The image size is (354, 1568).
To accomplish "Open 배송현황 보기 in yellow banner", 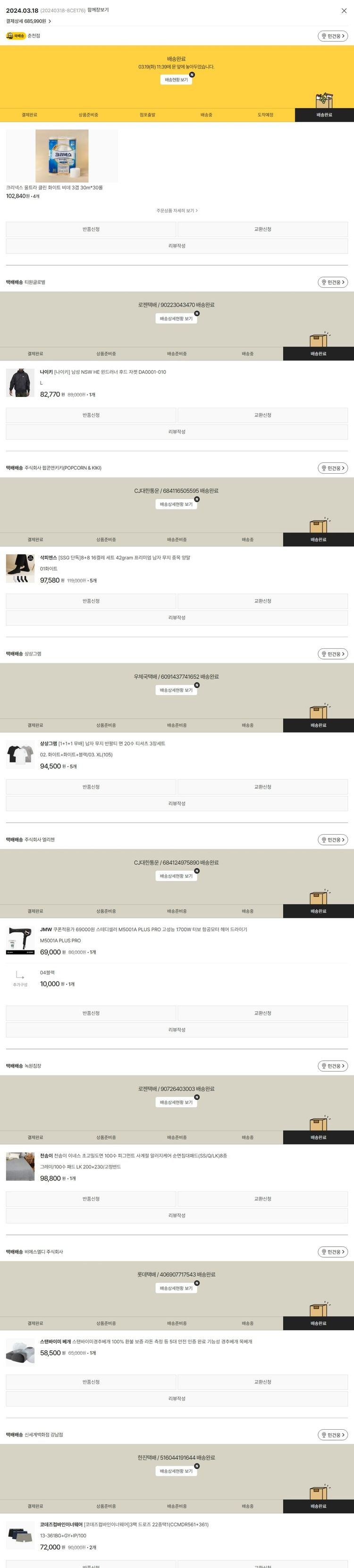I will pos(176,80).
